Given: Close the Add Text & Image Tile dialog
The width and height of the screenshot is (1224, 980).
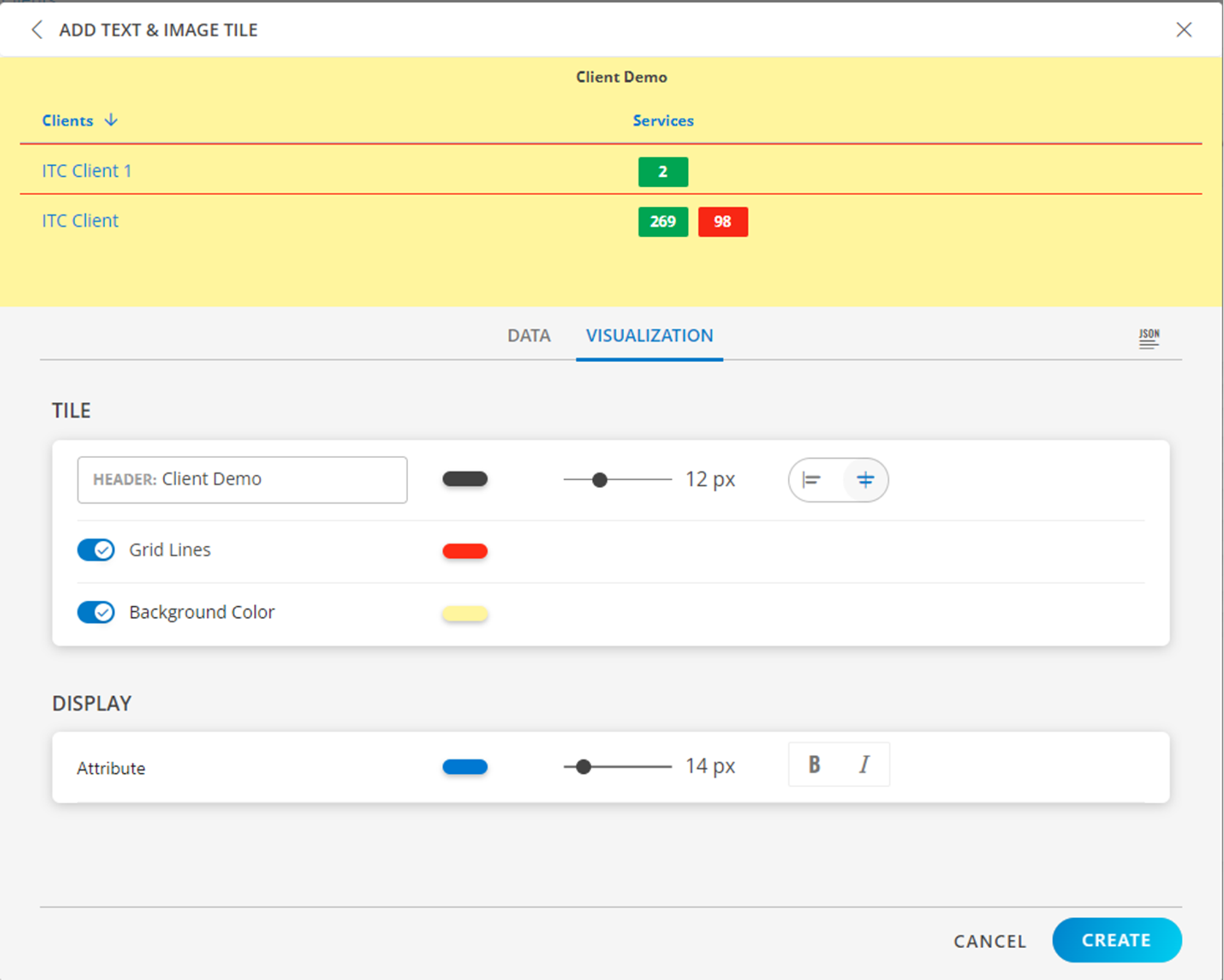Looking at the screenshot, I should (x=1185, y=29).
